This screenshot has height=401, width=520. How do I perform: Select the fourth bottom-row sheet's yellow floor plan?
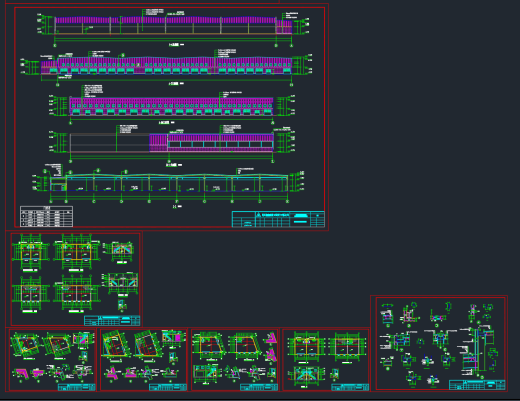click(x=306, y=347)
